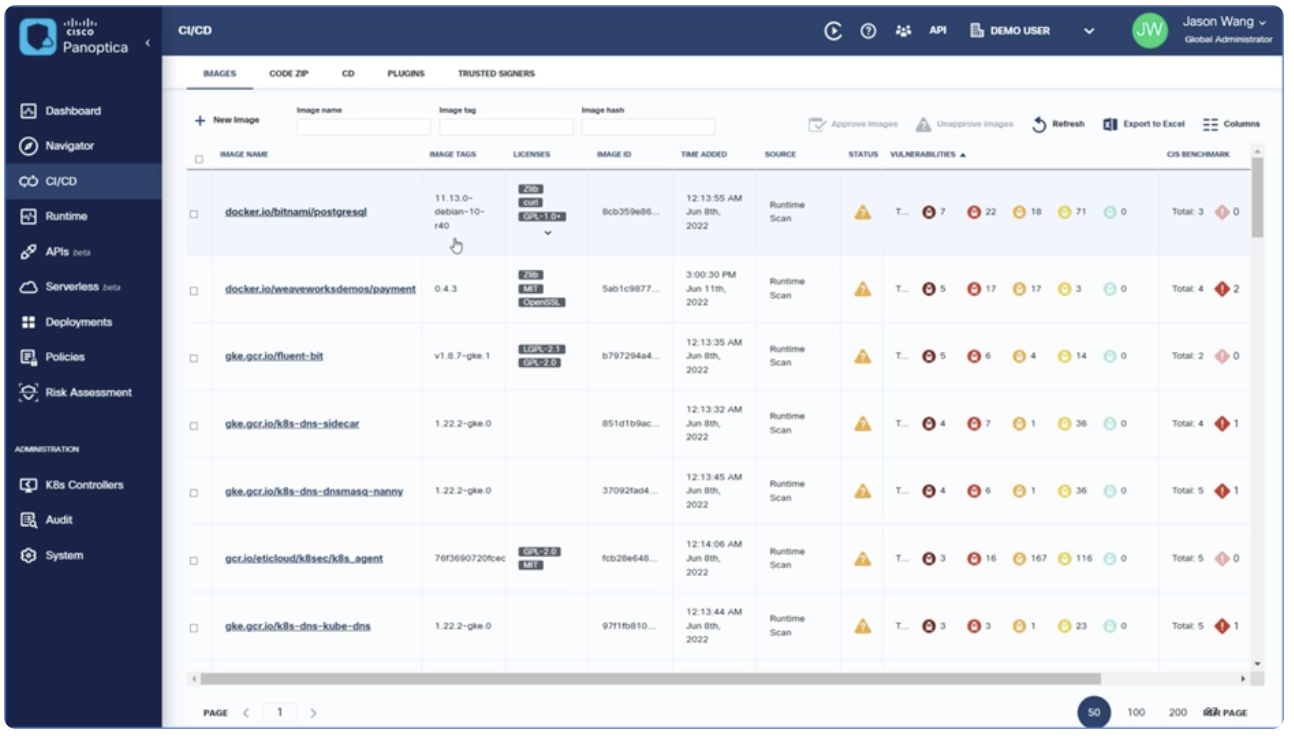This screenshot has width=1294, height=736.
Task: Click the Export to Excel icon
Action: click(x=1110, y=124)
